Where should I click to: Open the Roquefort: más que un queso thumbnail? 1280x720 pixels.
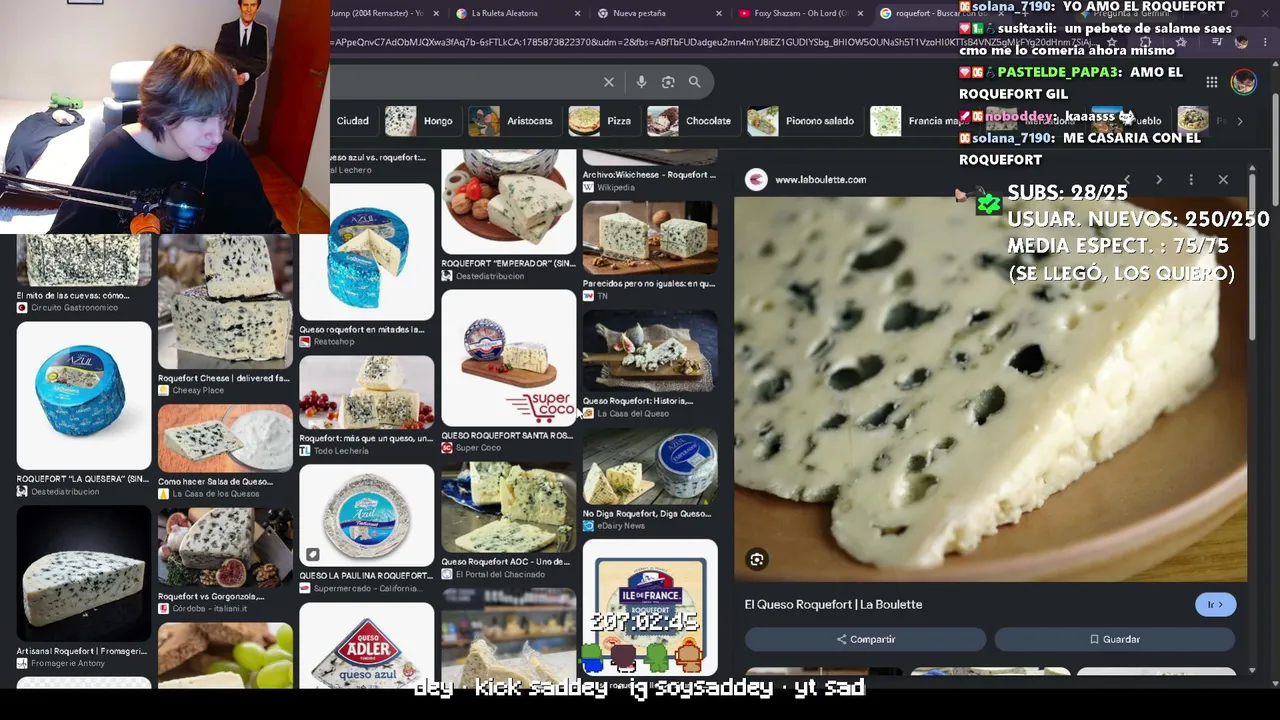pos(367,392)
